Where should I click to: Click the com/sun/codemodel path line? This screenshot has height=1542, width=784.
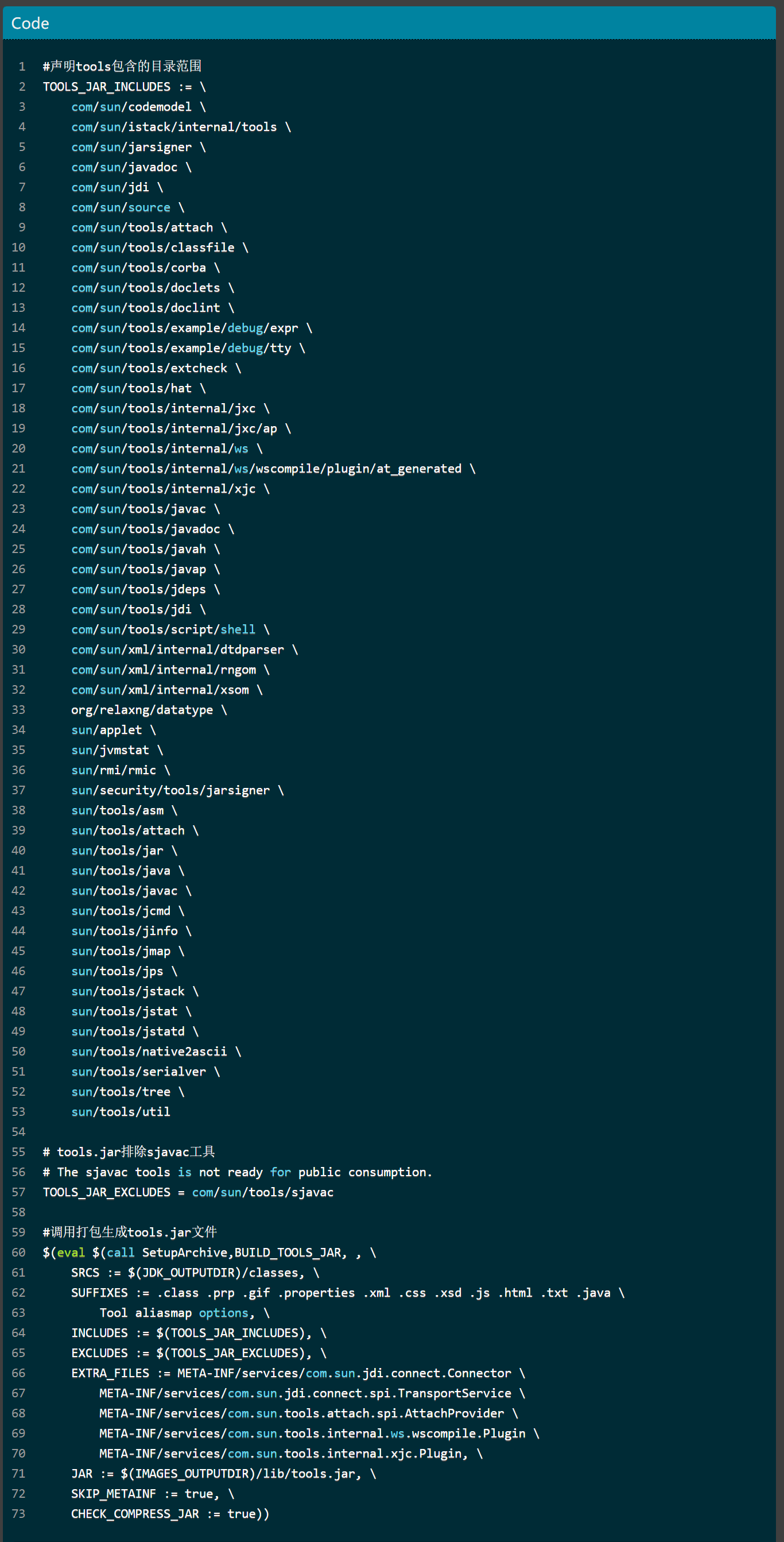pos(139,107)
